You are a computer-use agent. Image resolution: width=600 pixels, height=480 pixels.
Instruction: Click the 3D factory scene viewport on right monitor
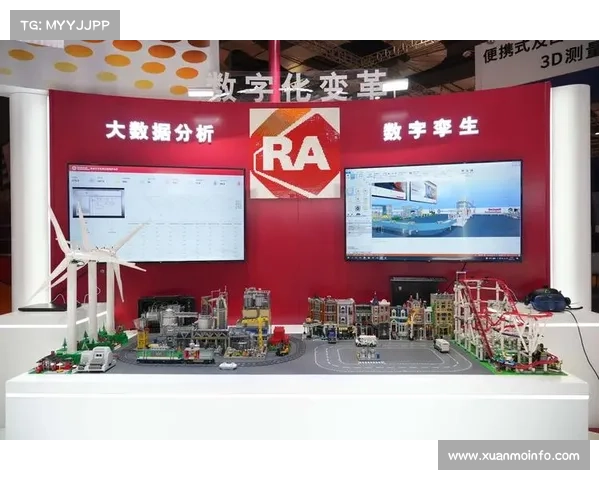pos(446,209)
